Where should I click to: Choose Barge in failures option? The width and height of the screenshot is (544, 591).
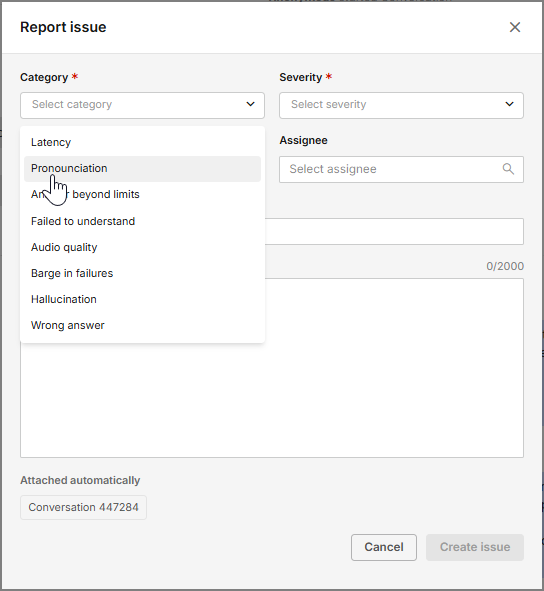coord(142,273)
